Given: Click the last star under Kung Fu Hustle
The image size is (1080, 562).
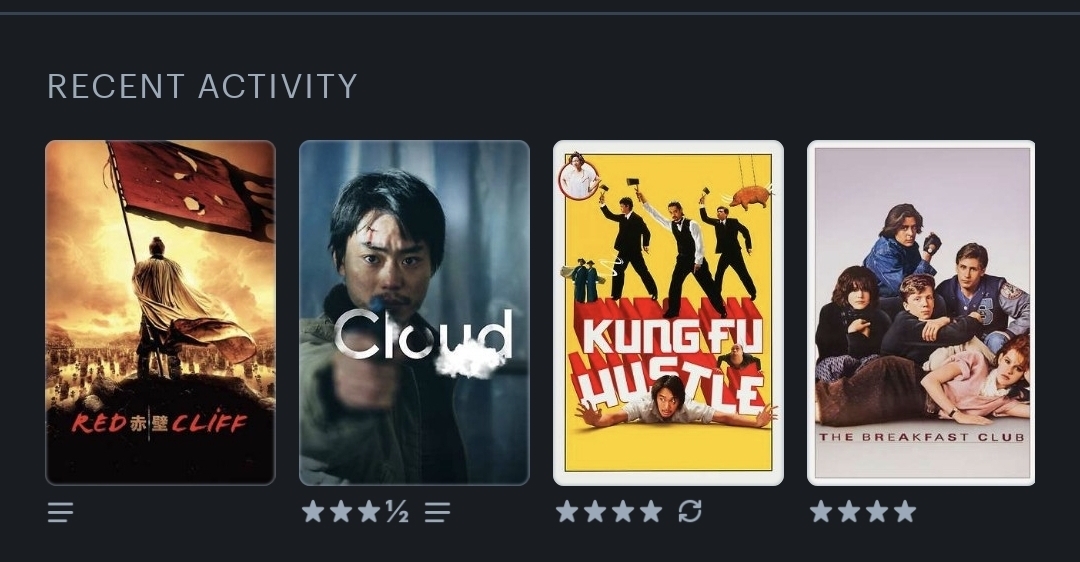Looking at the screenshot, I should click(651, 512).
